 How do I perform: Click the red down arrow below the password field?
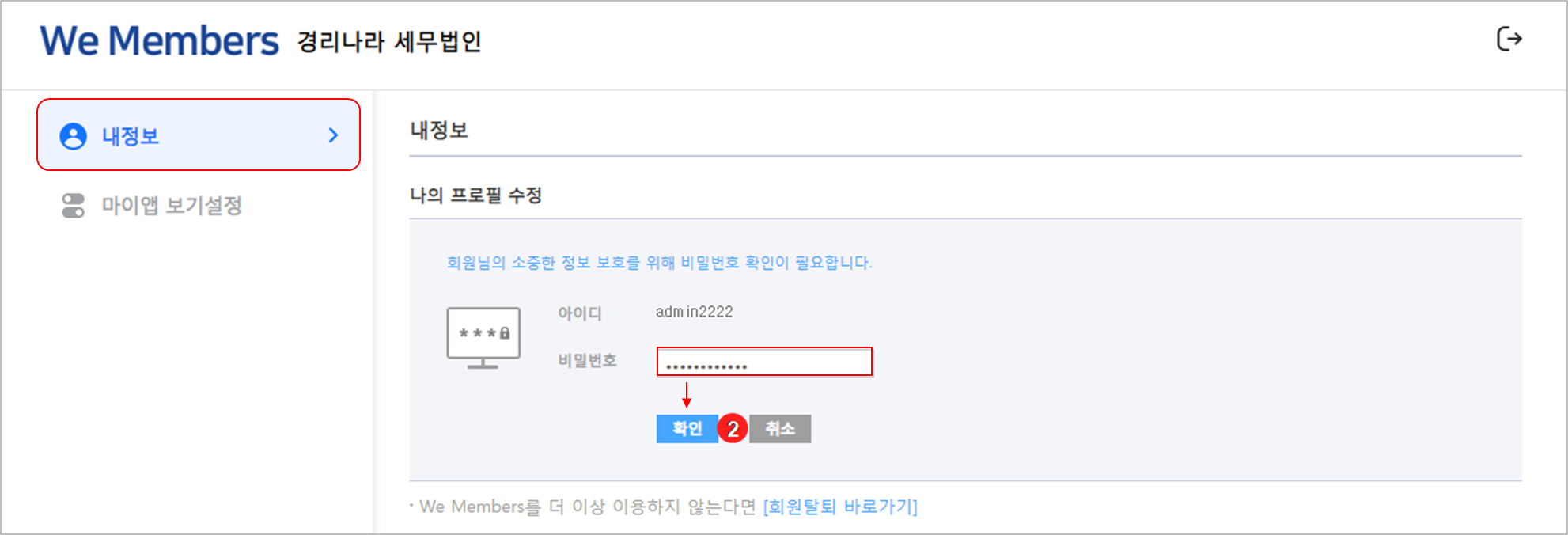687,394
